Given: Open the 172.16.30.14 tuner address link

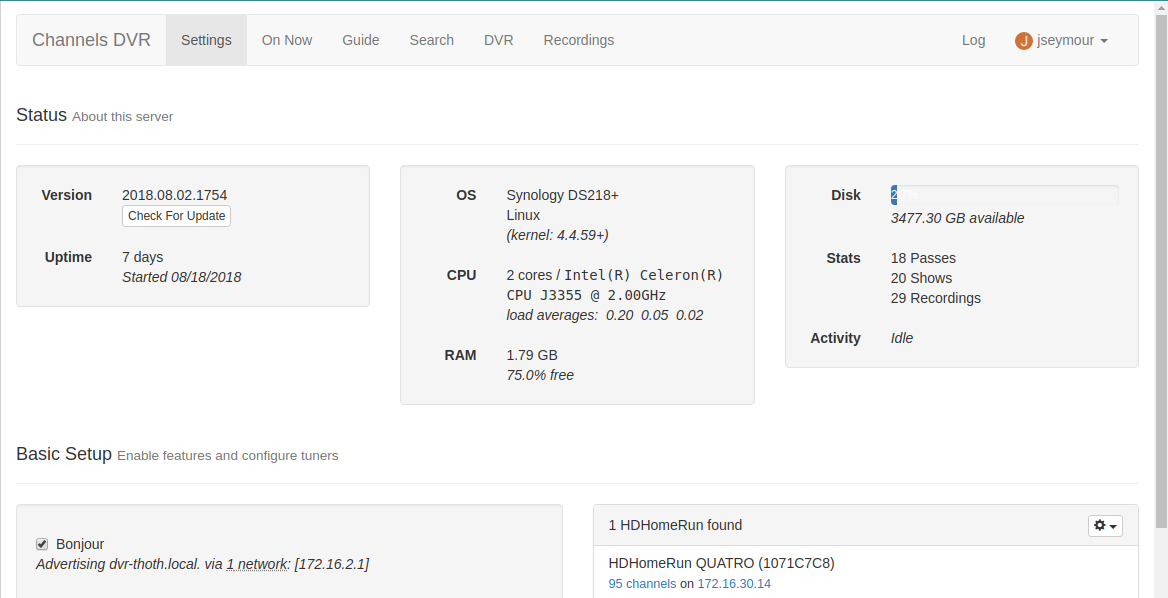Looking at the screenshot, I should click(x=734, y=584).
